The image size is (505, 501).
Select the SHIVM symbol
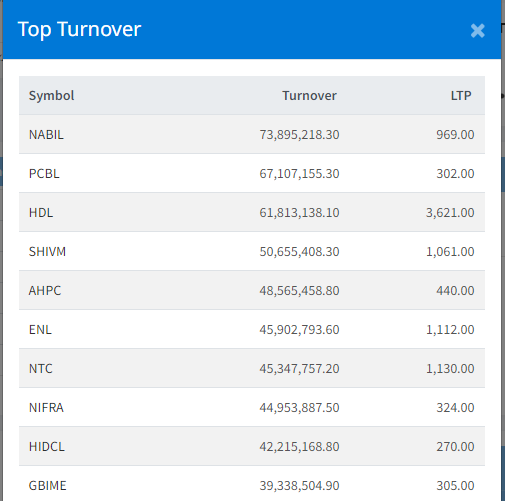click(x=47, y=252)
